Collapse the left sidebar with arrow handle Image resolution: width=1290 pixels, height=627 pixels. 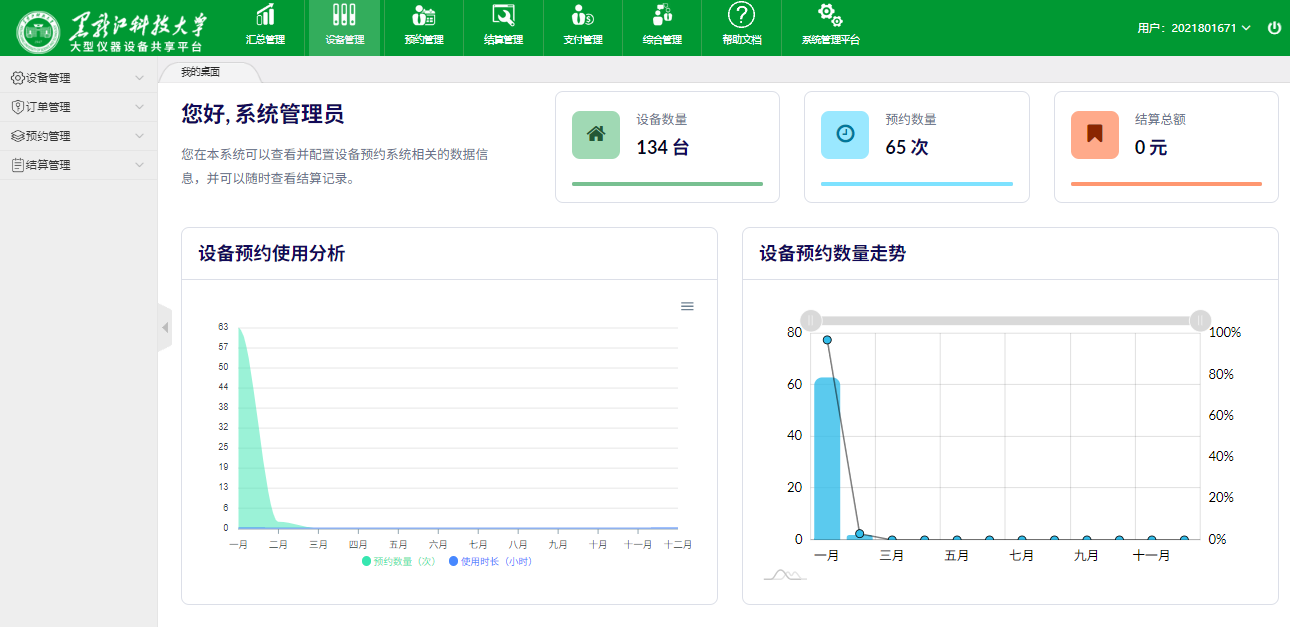(x=165, y=328)
